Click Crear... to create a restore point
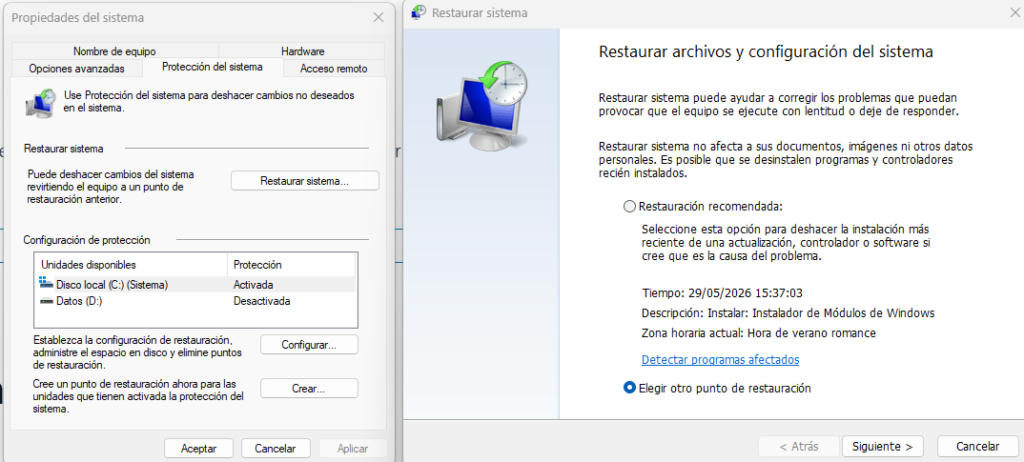 pyautogui.click(x=309, y=388)
